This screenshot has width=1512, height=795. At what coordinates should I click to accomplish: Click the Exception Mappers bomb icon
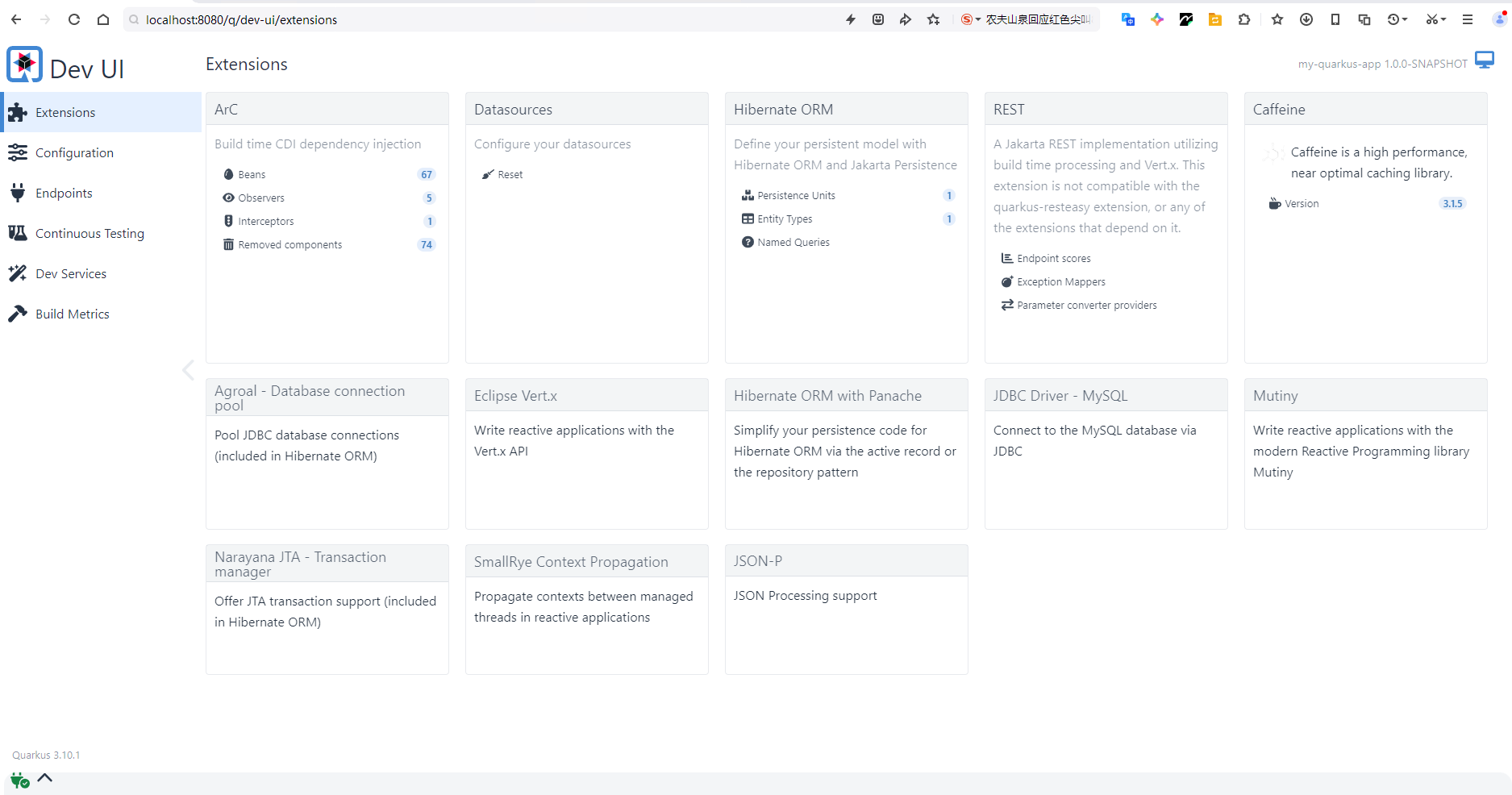pyautogui.click(x=1007, y=281)
